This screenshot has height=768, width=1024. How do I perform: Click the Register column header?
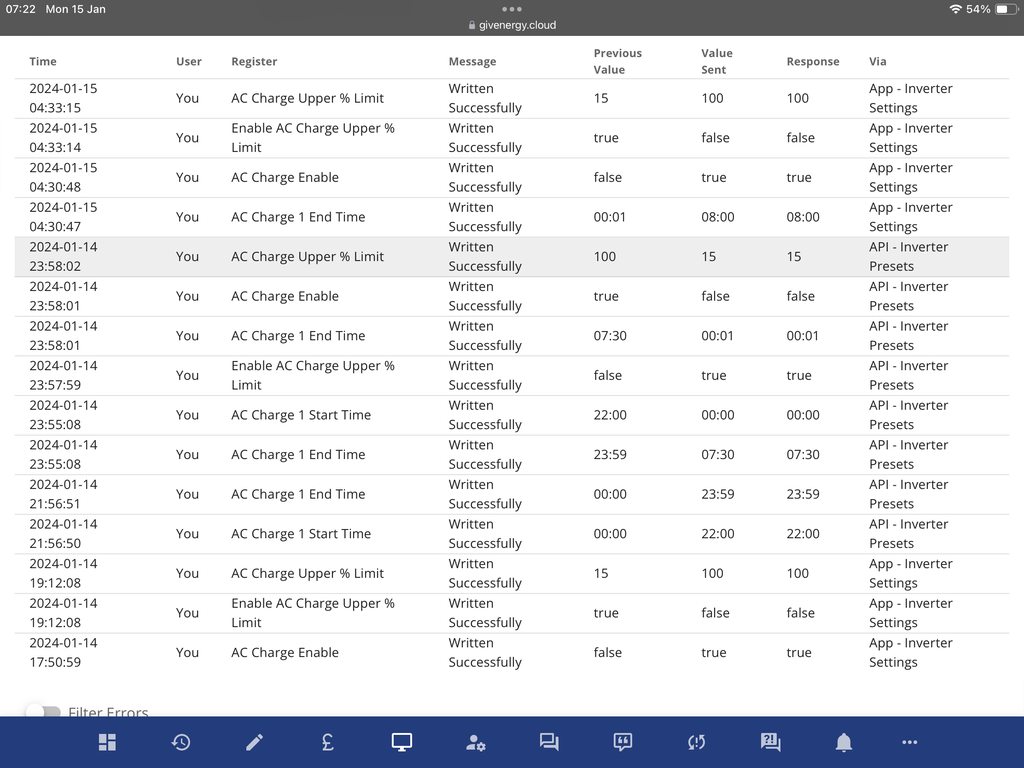click(x=254, y=62)
